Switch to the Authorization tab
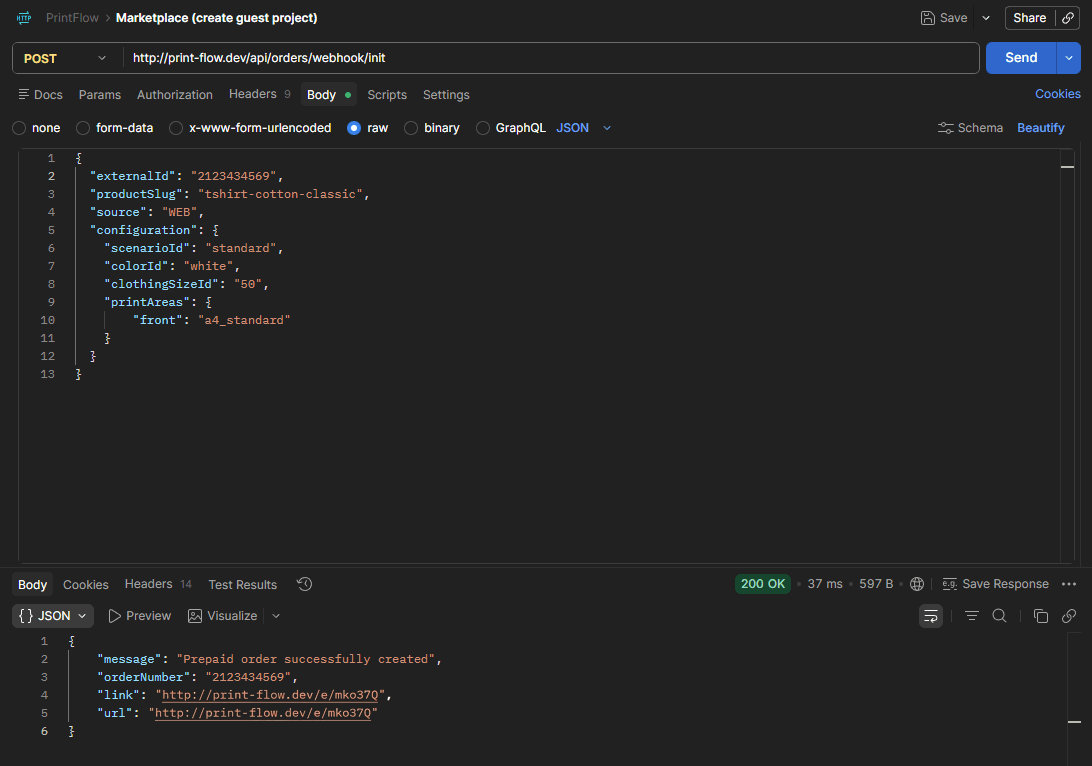The width and height of the screenshot is (1092, 766). (x=175, y=95)
